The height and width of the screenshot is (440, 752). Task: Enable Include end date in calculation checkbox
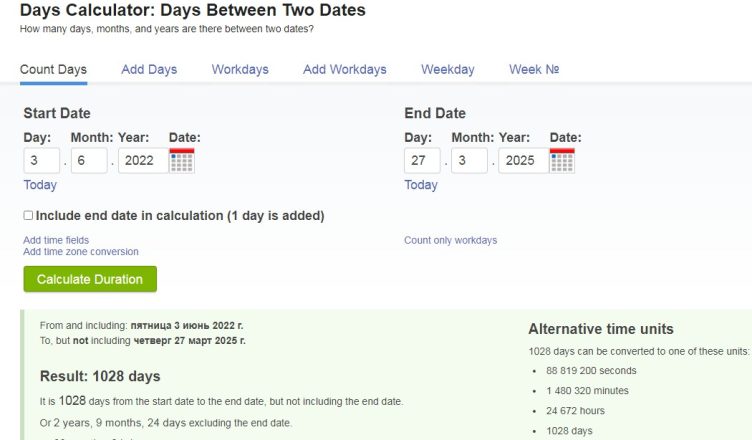click(x=28, y=215)
